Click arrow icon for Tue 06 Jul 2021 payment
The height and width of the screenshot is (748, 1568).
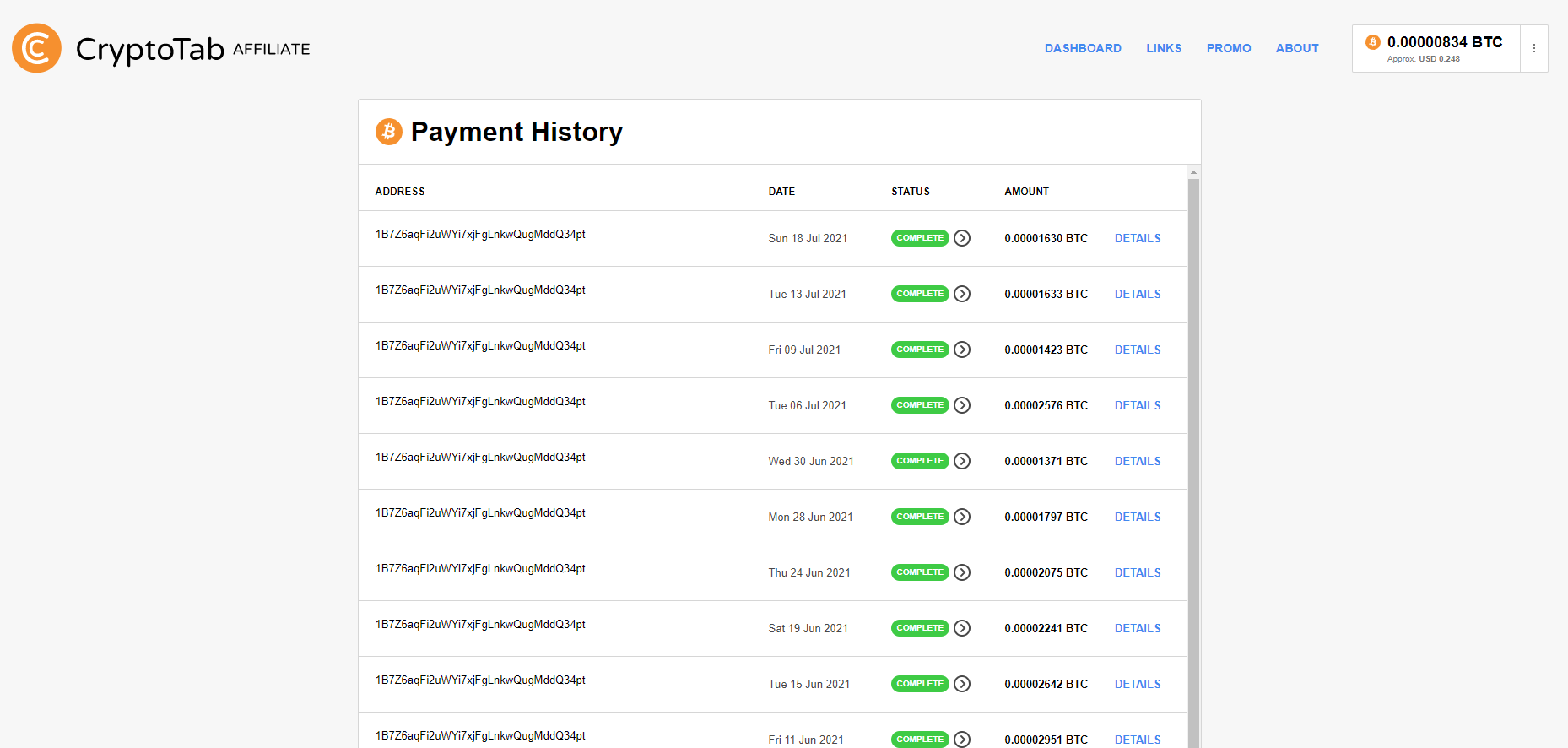coord(962,405)
